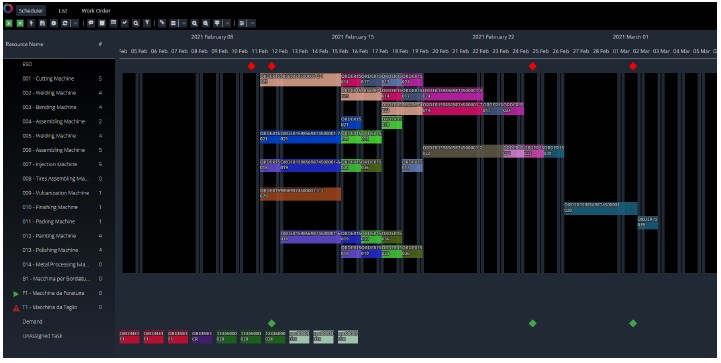
Task: Click the checkmark icon in toolbar
Action: point(125,23)
